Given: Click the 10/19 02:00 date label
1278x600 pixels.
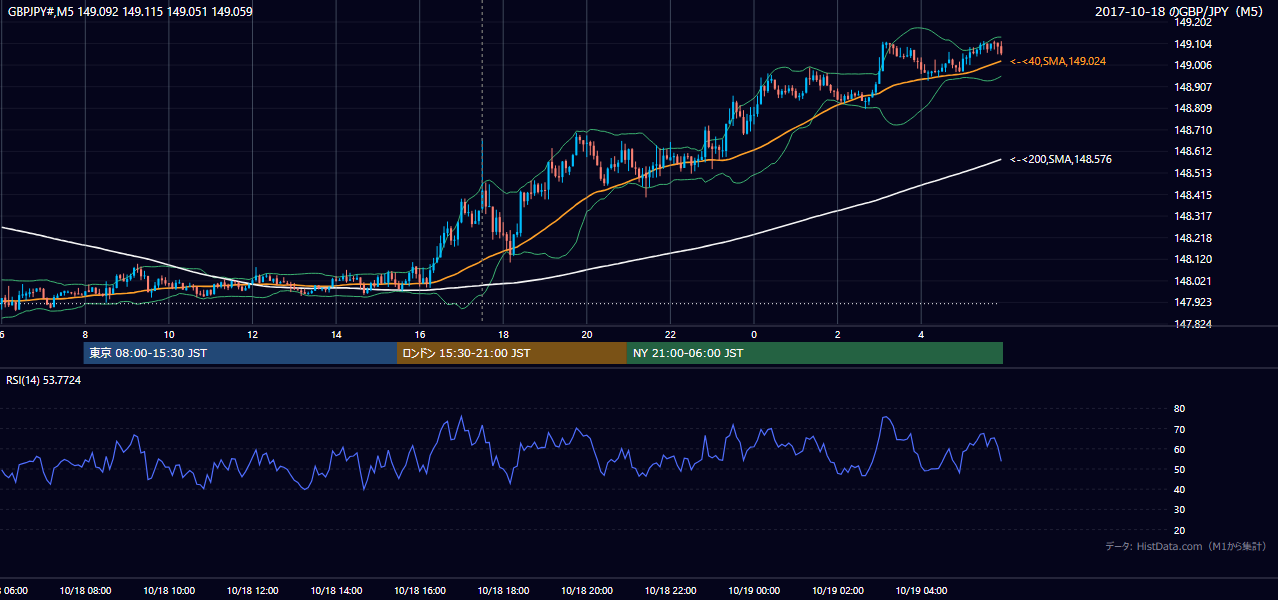Looking at the screenshot, I should click(x=837, y=590).
